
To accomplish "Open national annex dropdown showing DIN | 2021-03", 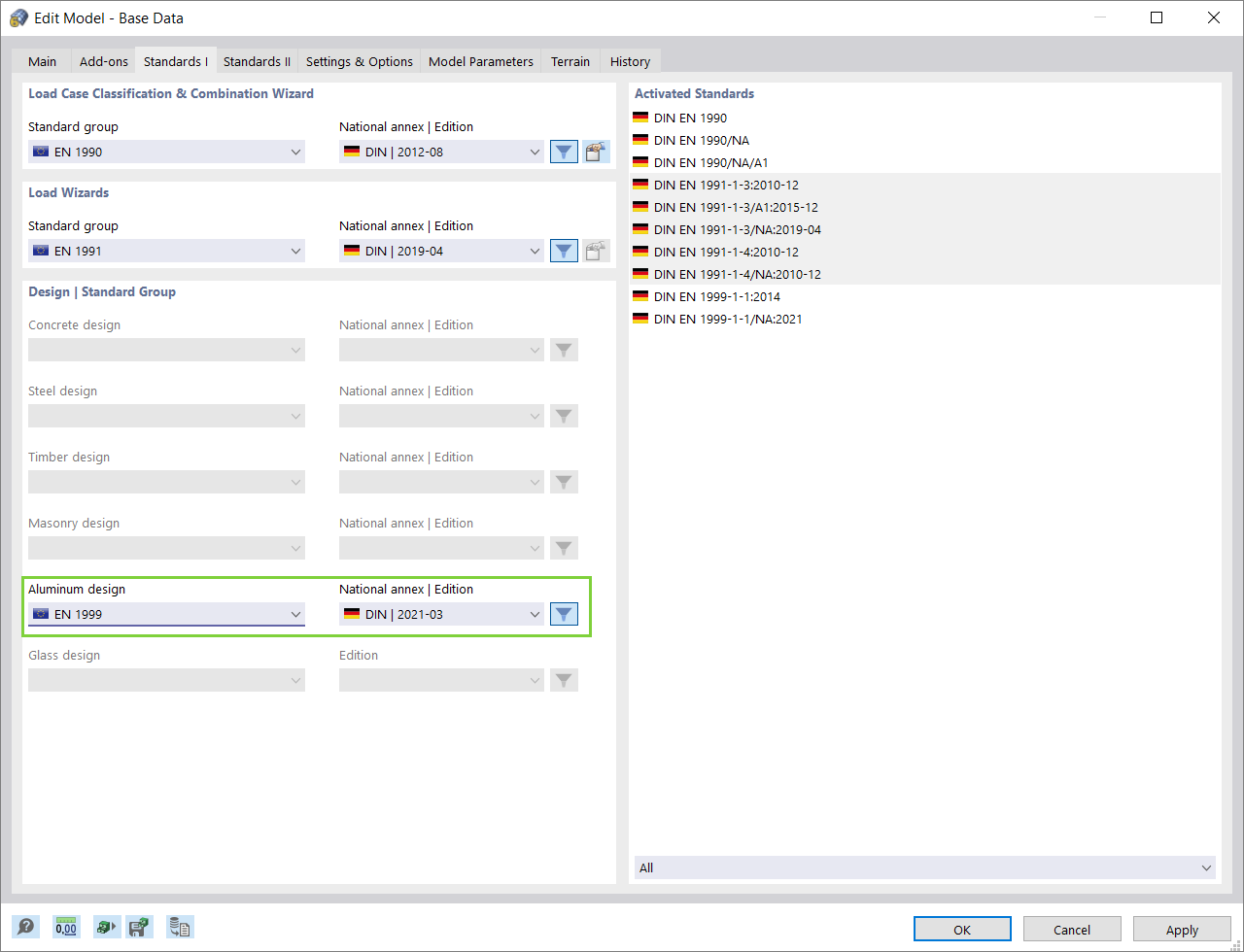I will pos(441,614).
